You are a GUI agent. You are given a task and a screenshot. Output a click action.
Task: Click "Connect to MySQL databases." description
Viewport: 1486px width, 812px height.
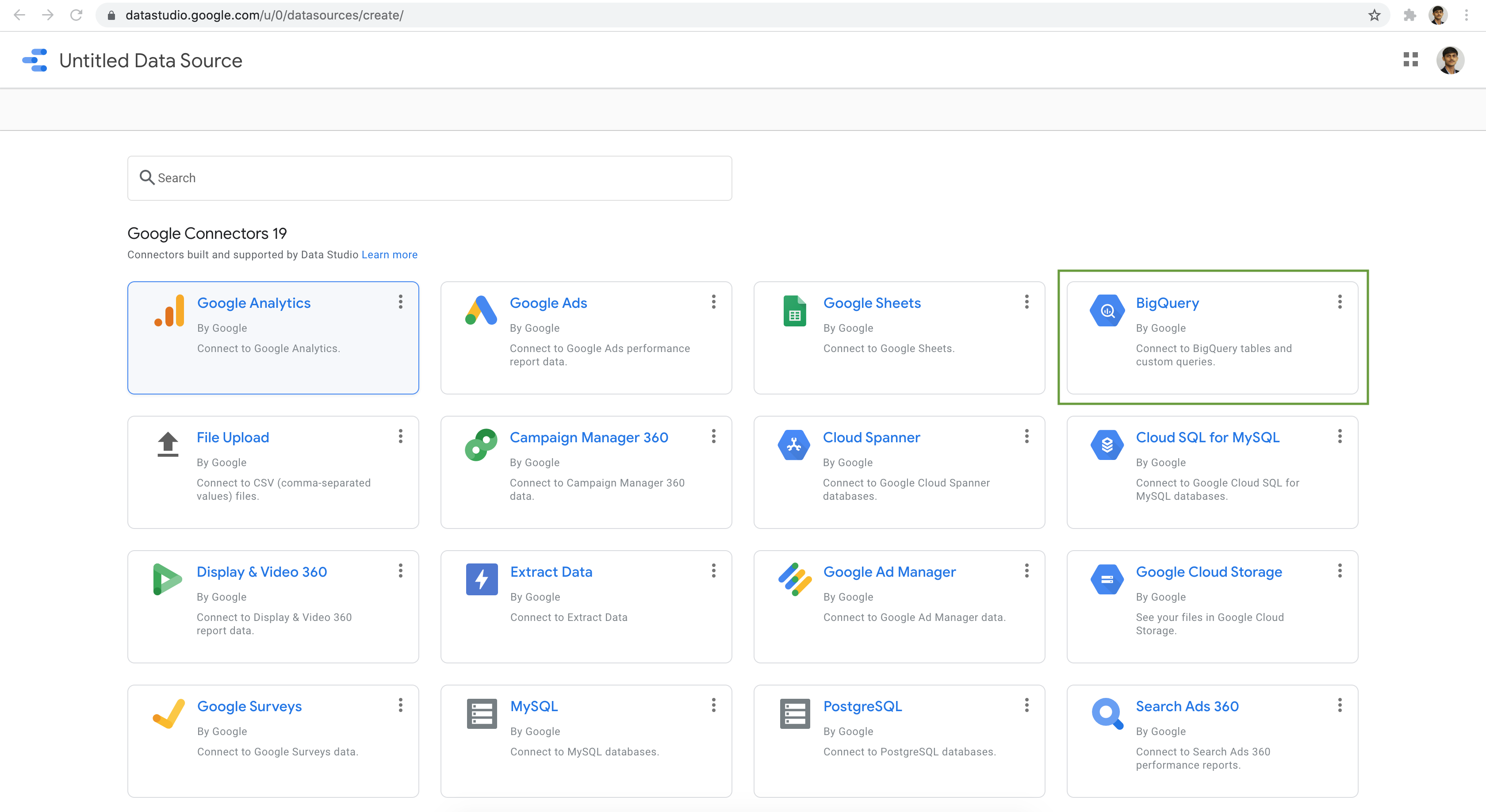(584, 751)
